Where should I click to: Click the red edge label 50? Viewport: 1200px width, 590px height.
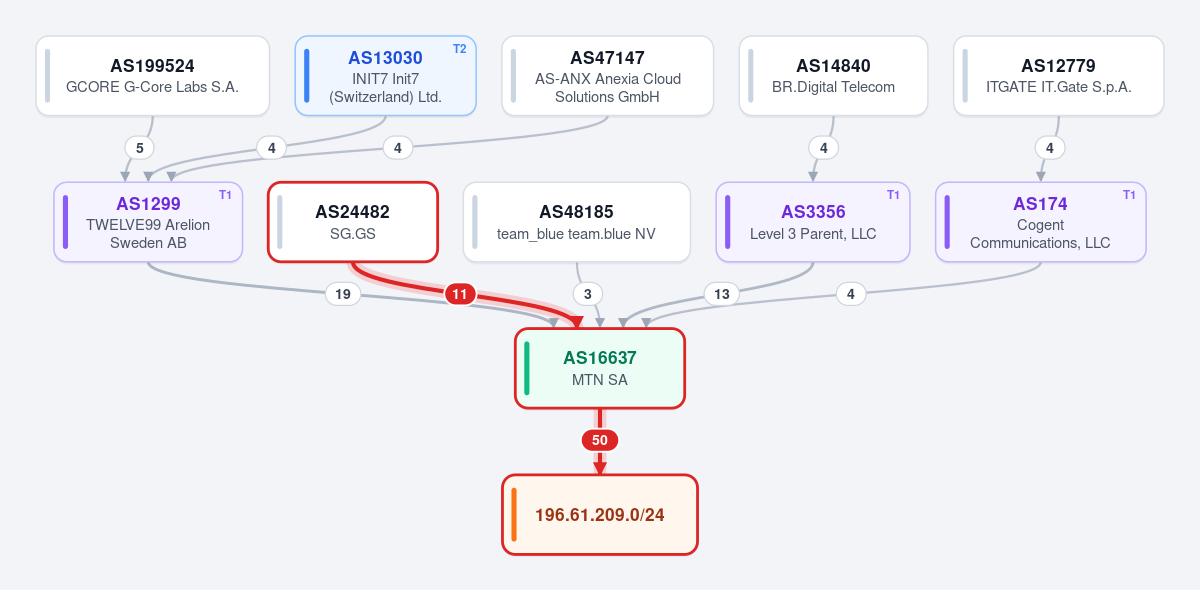tap(600, 440)
